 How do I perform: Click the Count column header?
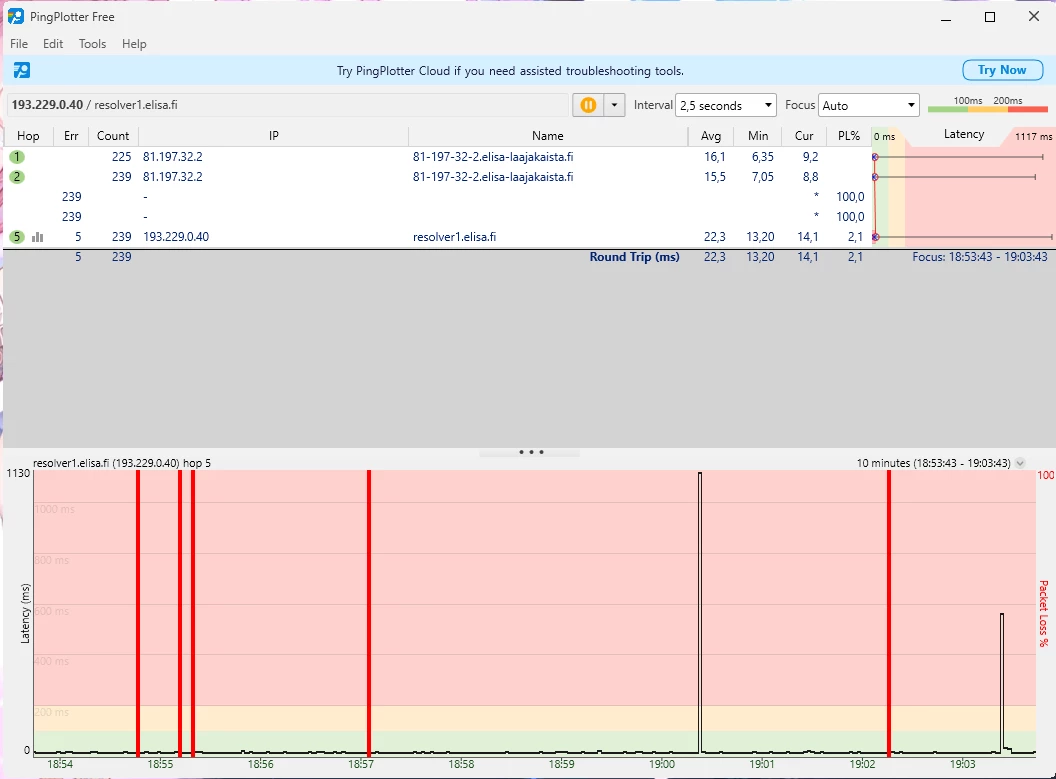point(113,136)
